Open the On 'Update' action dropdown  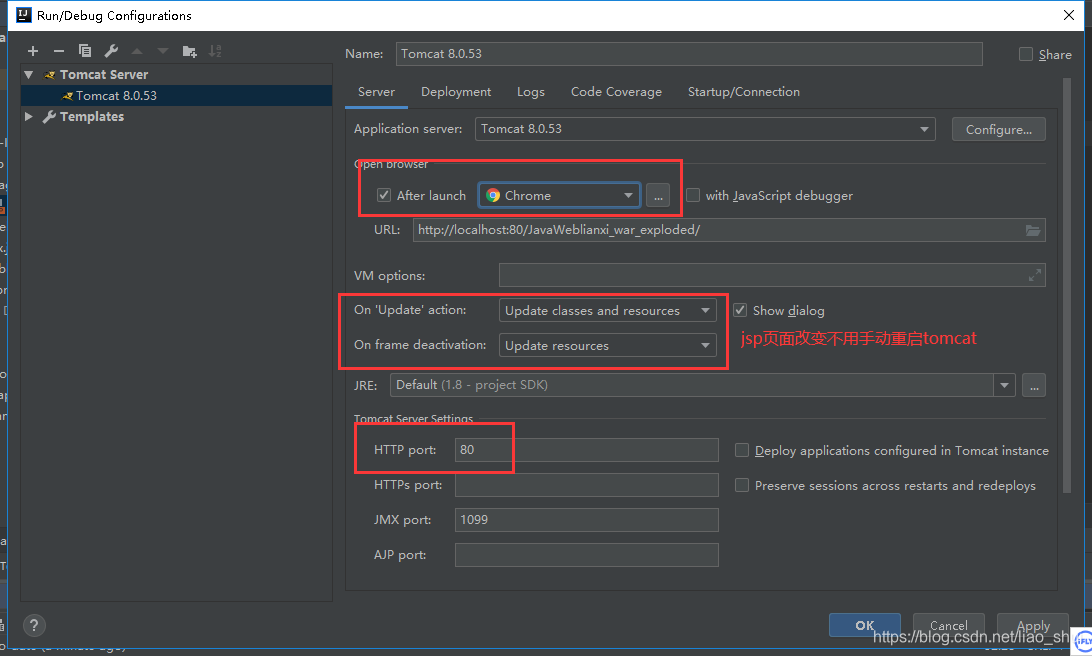[x=607, y=311]
